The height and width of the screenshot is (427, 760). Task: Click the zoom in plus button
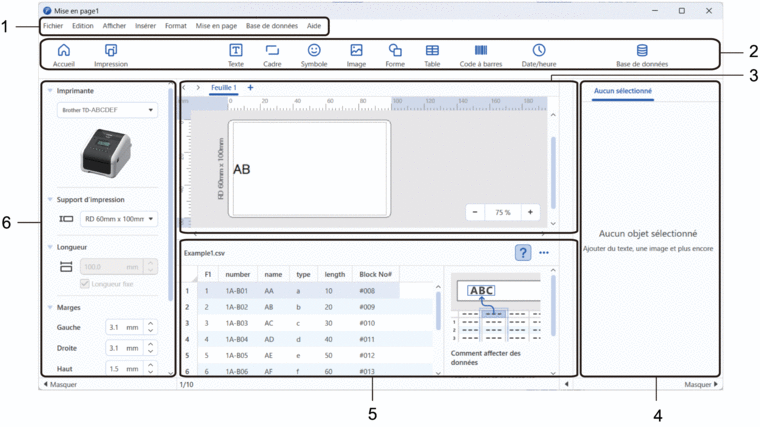(x=529, y=212)
